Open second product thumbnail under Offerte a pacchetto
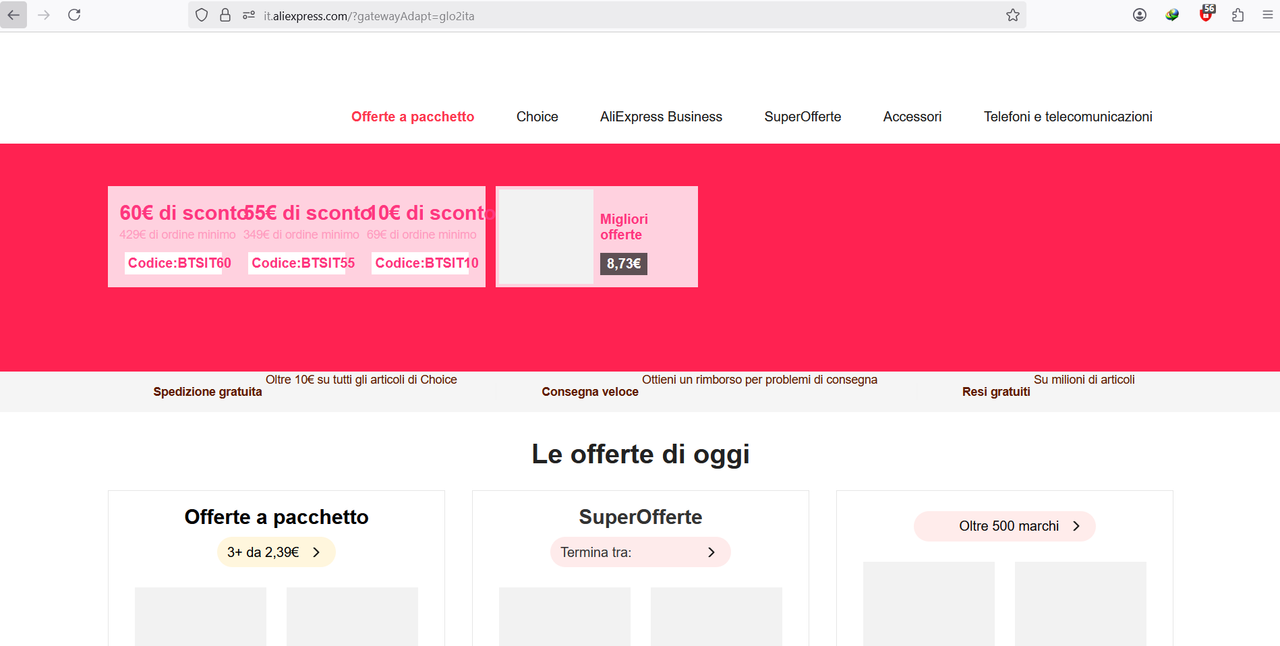Image resolution: width=1280 pixels, height=646 pixels. click(352, 616)
